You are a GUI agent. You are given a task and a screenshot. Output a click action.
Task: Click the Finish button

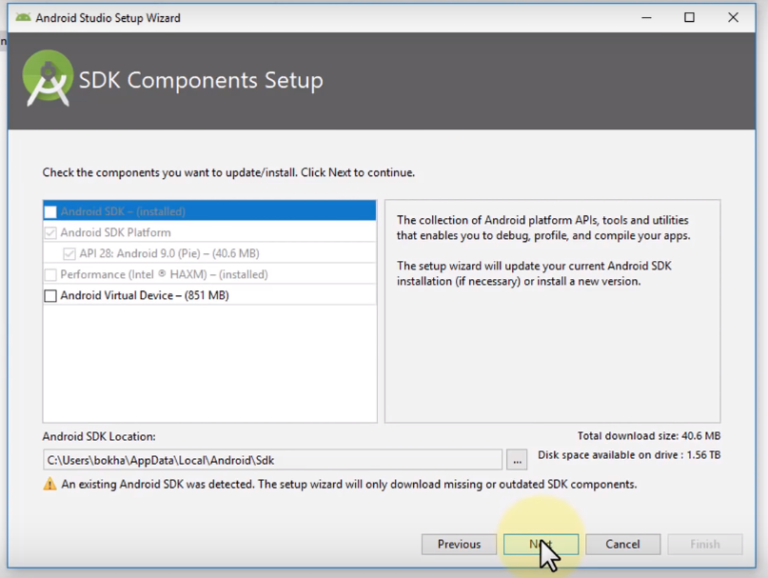(705, 544)
